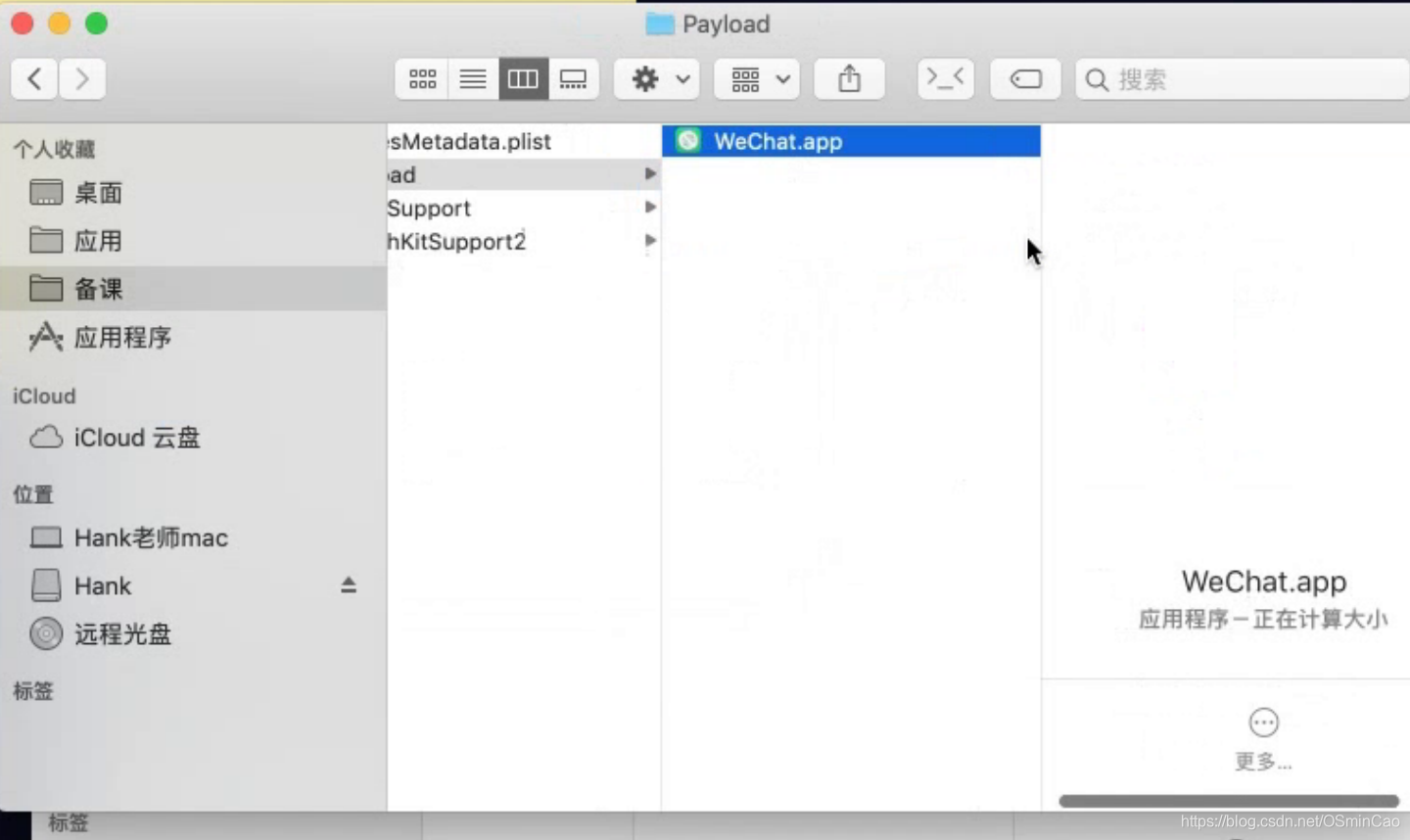This screenshot has width=1410, height=840.
Task: Click the edit tags toolbar button
Action: pos(1025,79)
